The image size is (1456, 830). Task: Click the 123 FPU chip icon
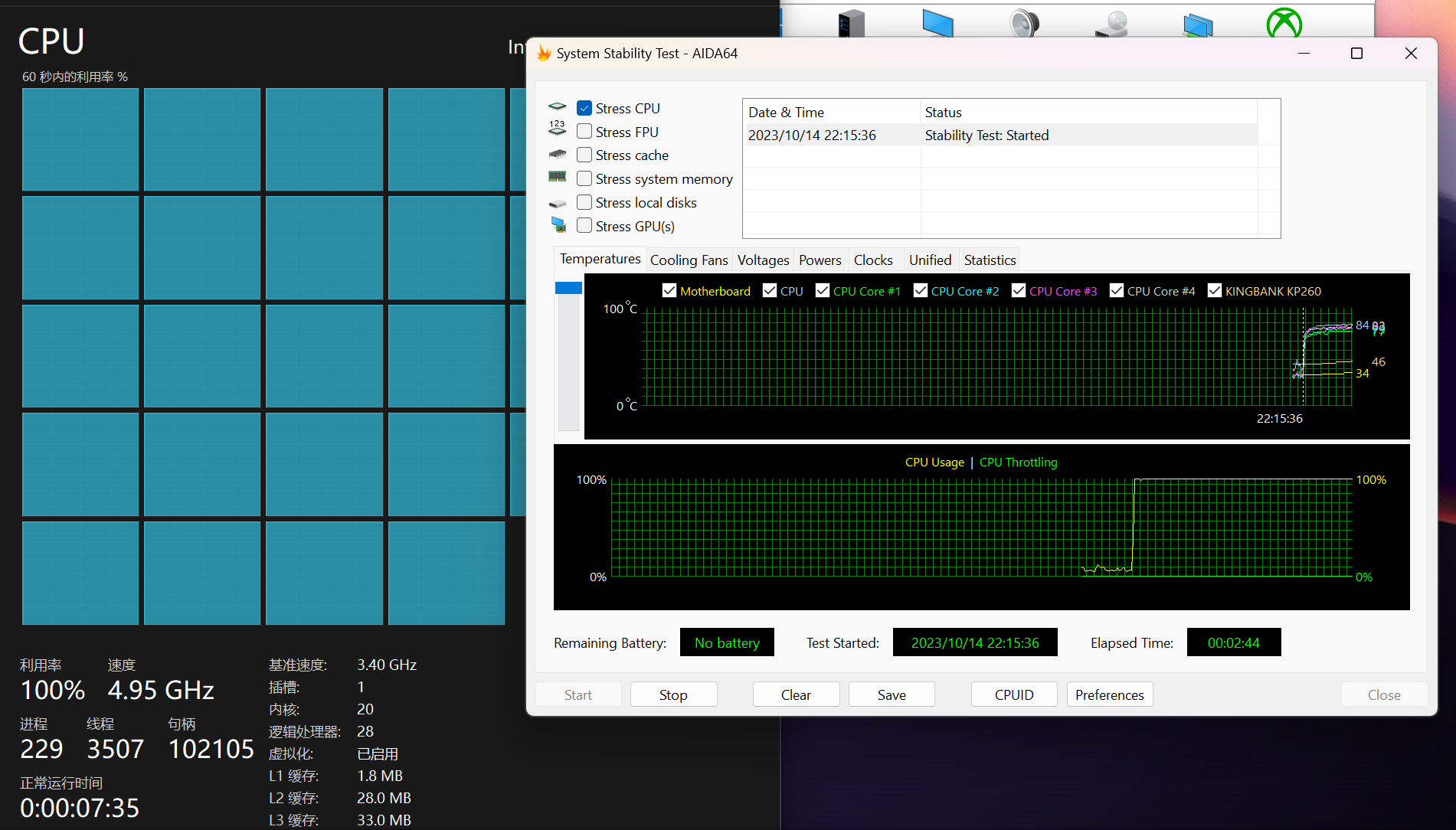click(x=557, y=128)
